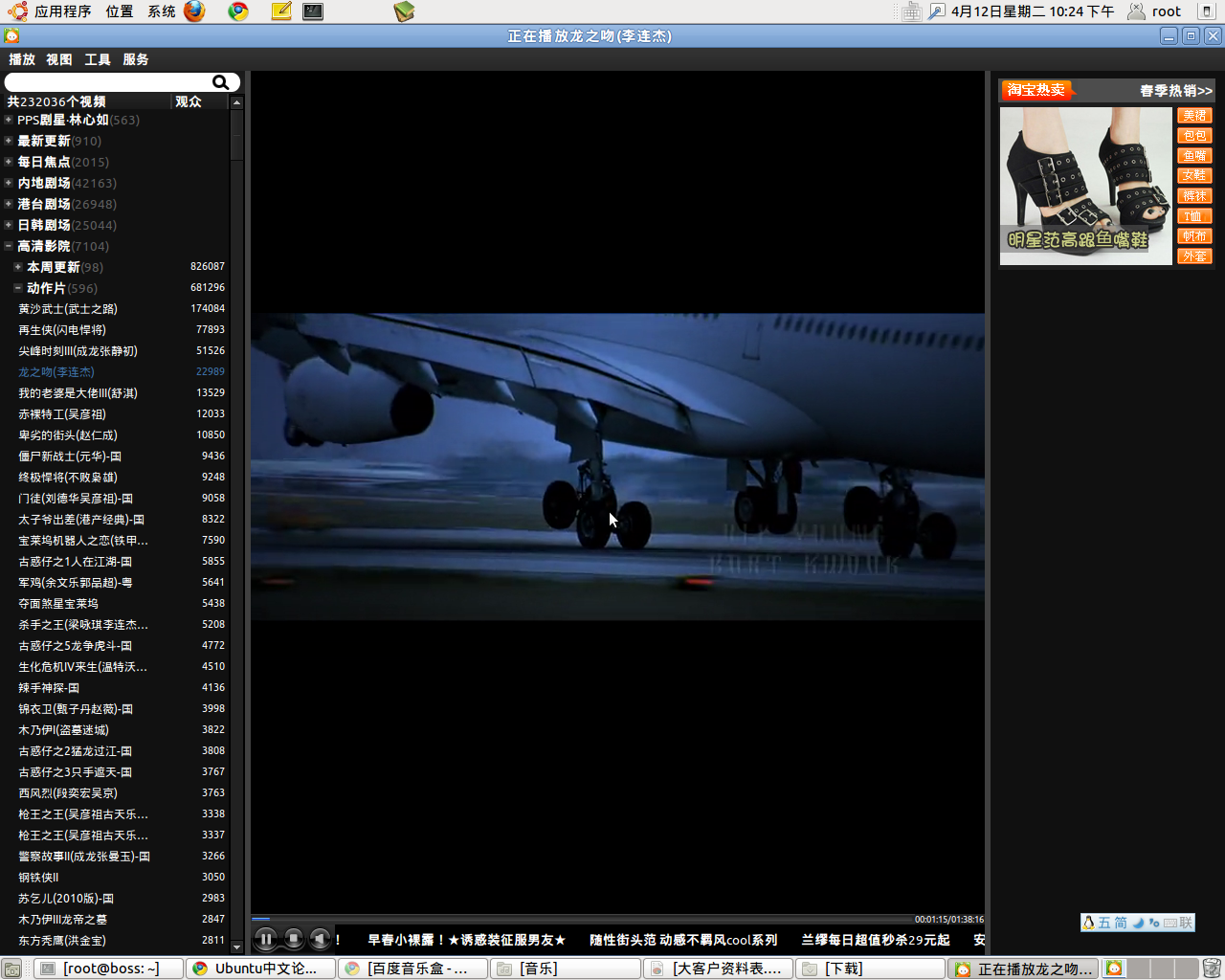Click the list scrollbar up arrow
This screenshot has height=980, width=1225.
tap(236, 101)
